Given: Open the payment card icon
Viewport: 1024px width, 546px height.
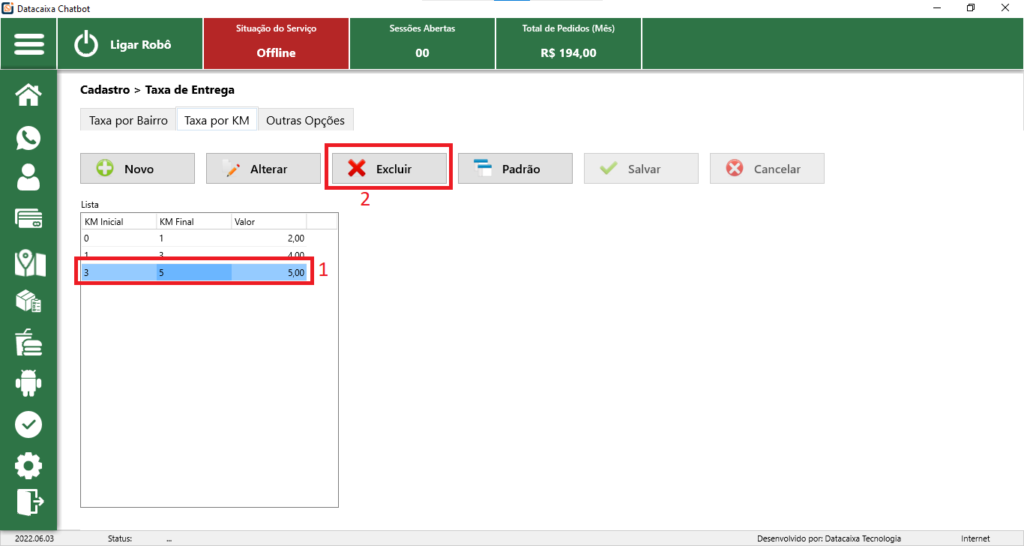Looking at the screenshot, I should 29,220.
